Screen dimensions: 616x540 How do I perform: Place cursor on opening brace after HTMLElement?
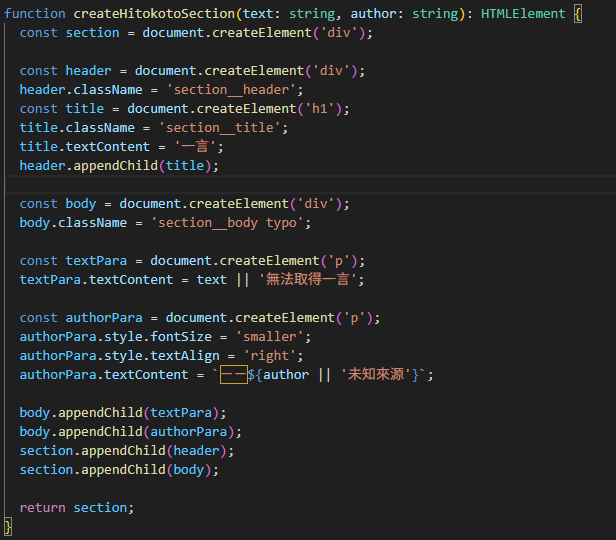[577, 14]
